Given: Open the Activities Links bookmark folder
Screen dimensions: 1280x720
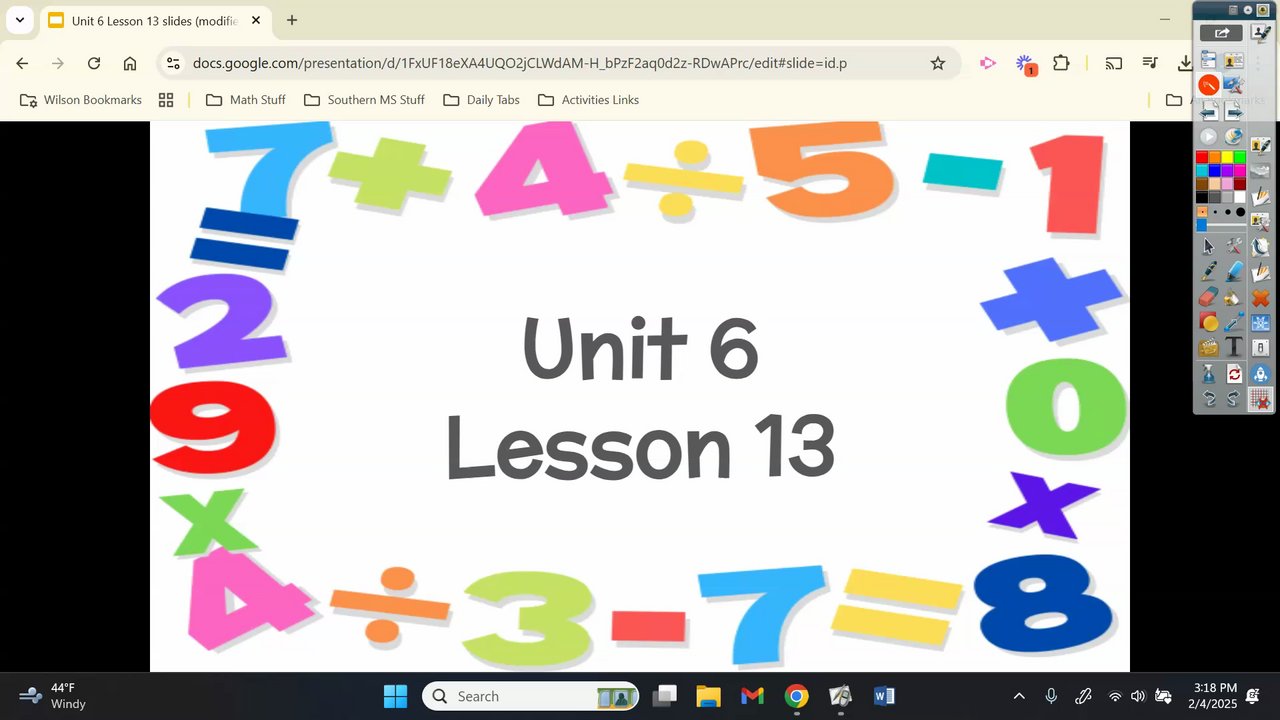Looking at the screenshot, I should tap(589, 100).
